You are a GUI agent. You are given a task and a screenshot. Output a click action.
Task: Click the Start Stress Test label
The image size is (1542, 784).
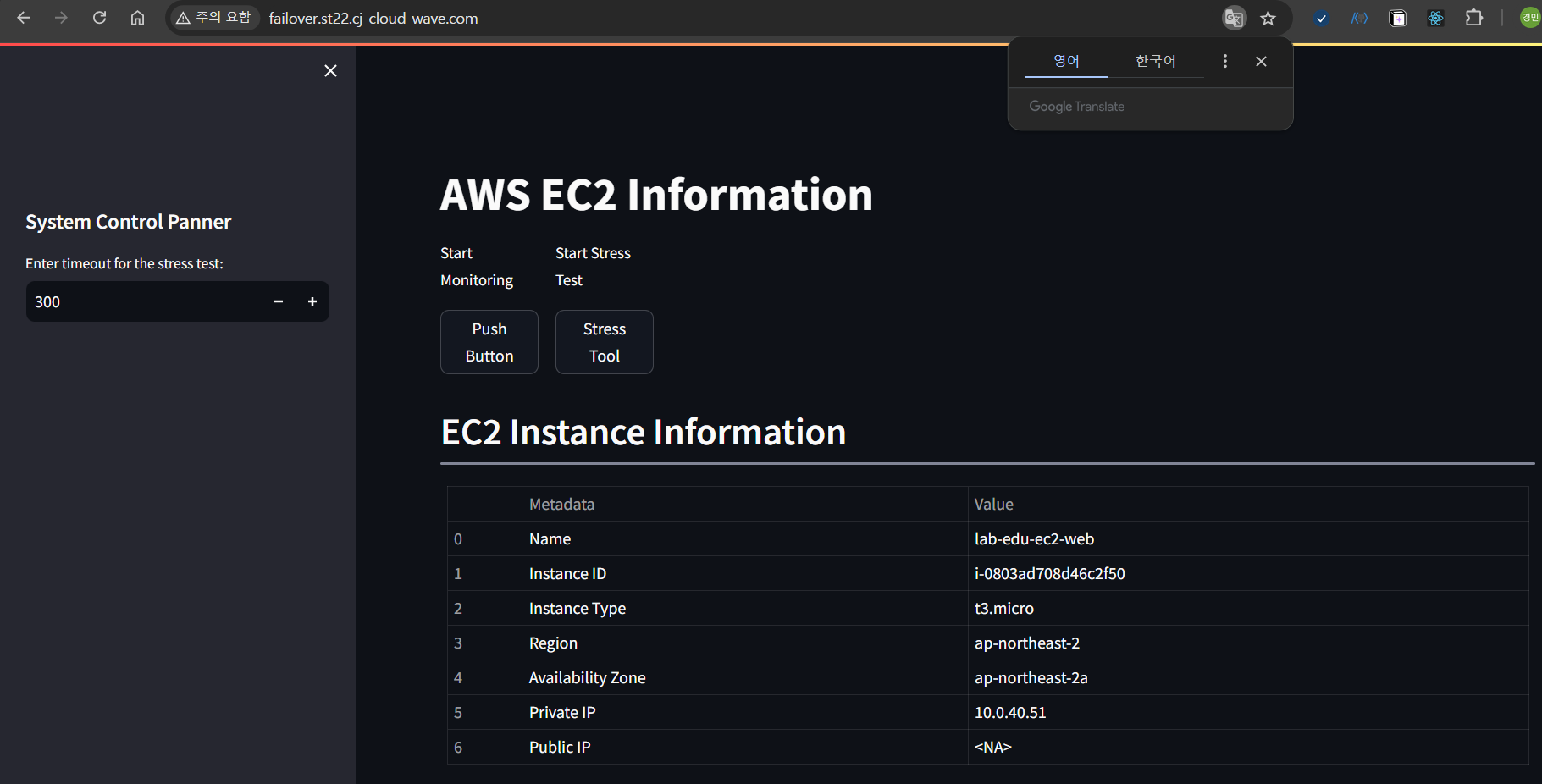click(x=593, y=267)
